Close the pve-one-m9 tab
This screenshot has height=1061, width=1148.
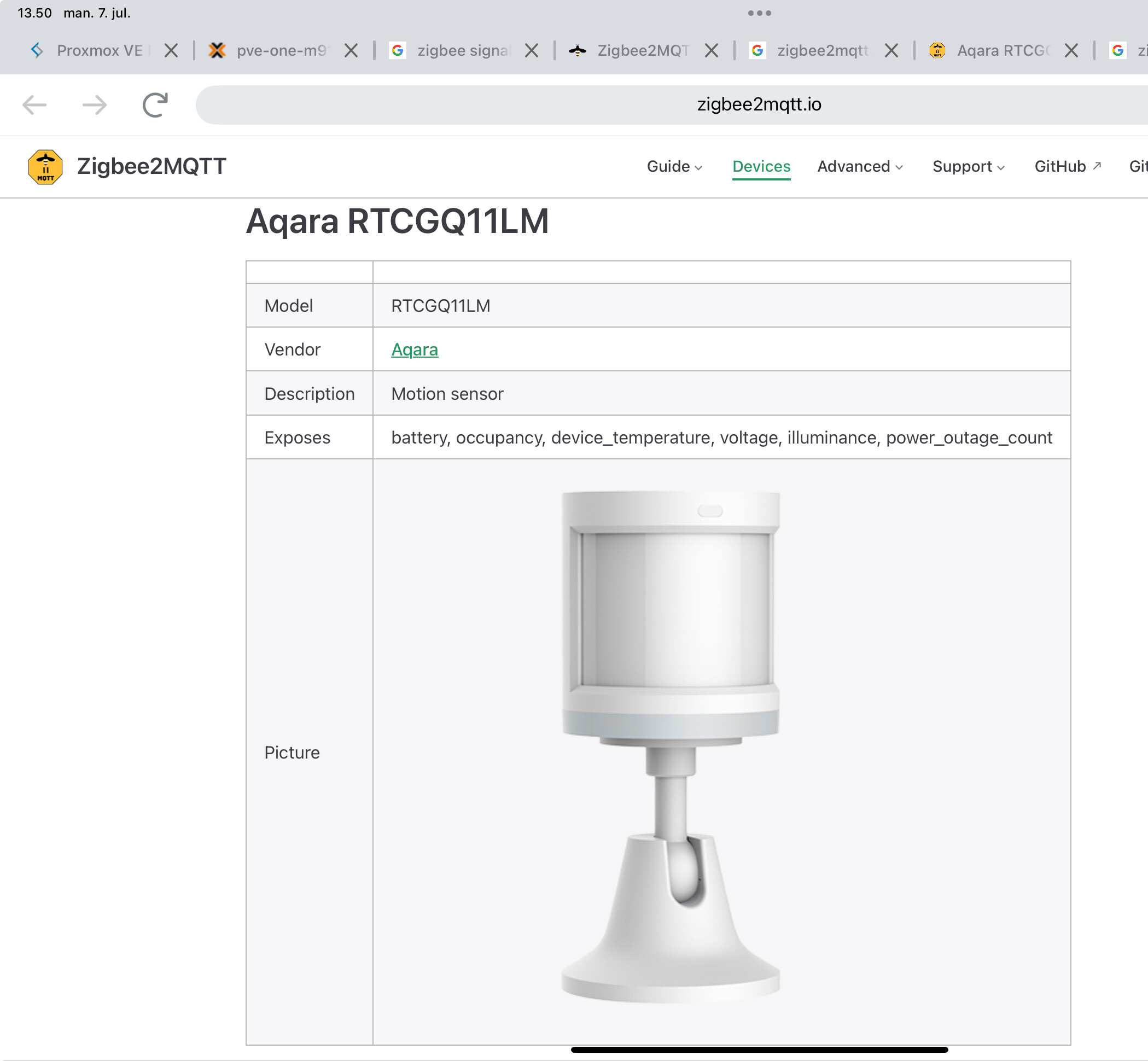[x=351, y=50]
